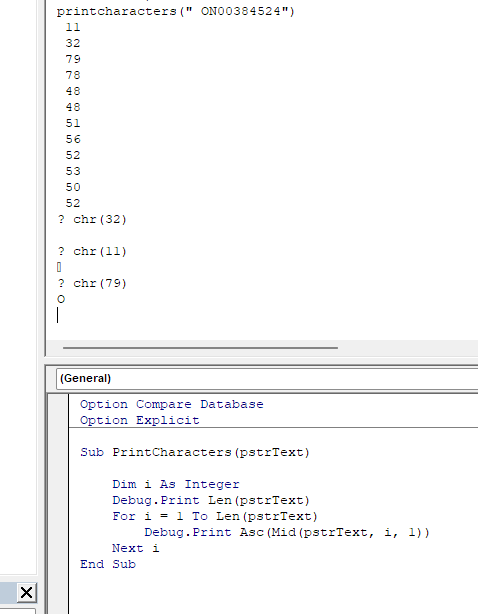Place cursor on the Option Explicit line

coord(140,420)
